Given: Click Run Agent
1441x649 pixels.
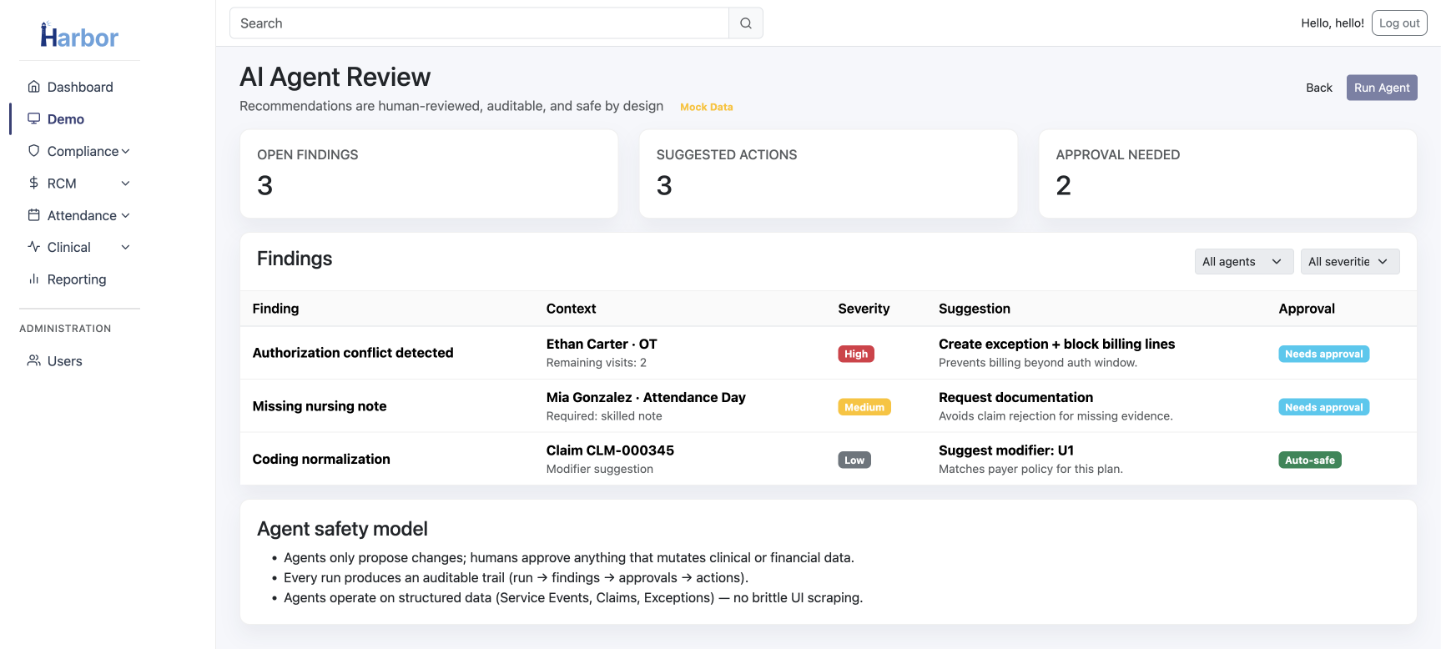Looking at the screenshot, I should coord(1381,87).
